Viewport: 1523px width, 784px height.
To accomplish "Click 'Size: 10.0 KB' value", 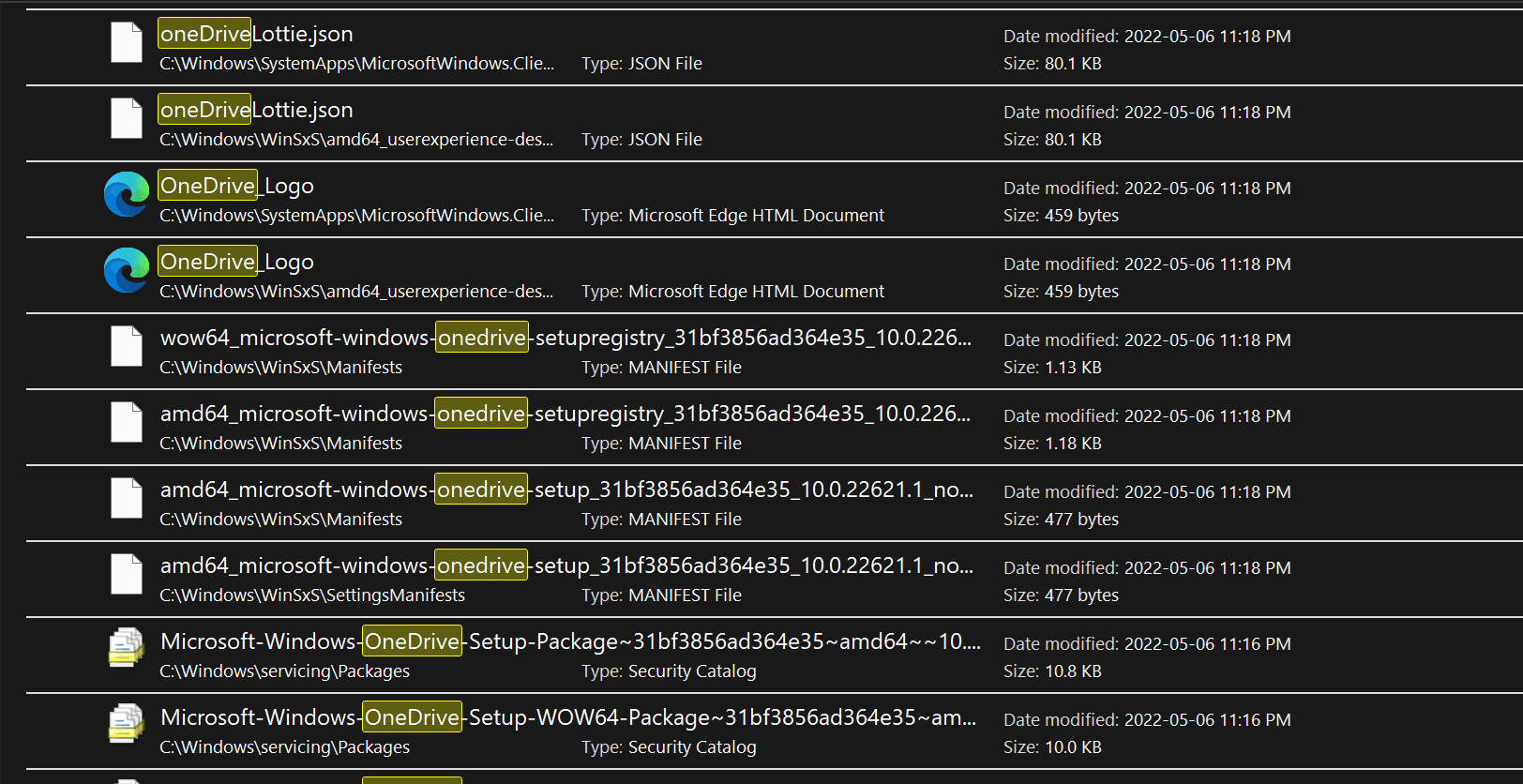I will click(1052, 747).
